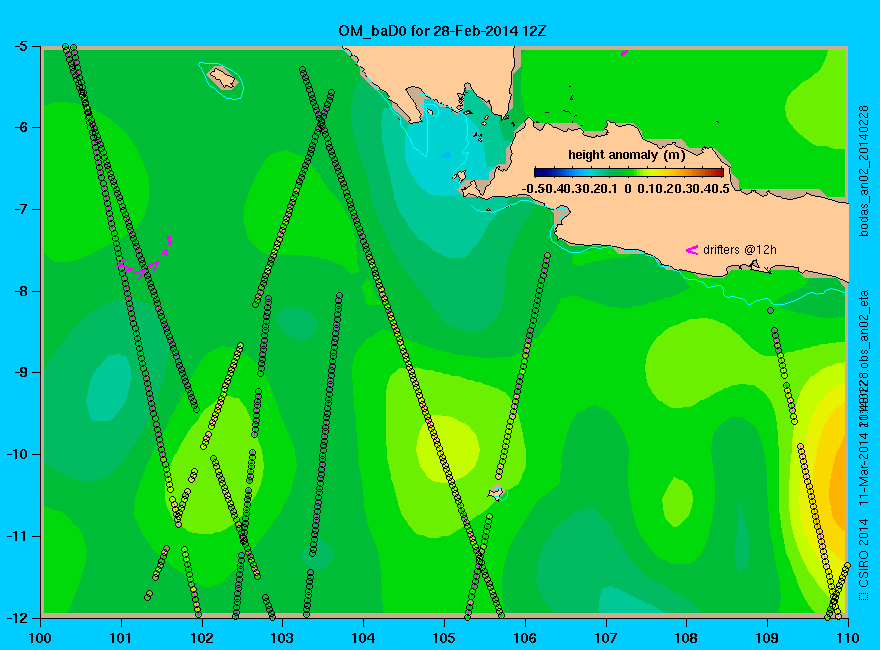Click the magenta drifter marker at top near 107.2E
The height and width of the screenshot is (650, 880).
pyautogui.click(x=624, y=53)
